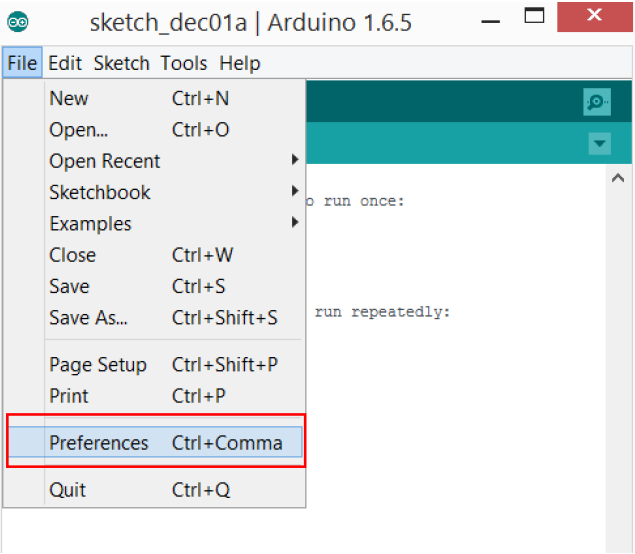The width and height of the screenshot is (635, 554).
Task: Expand the Open Recent submenu
Action: coord(105,161)
